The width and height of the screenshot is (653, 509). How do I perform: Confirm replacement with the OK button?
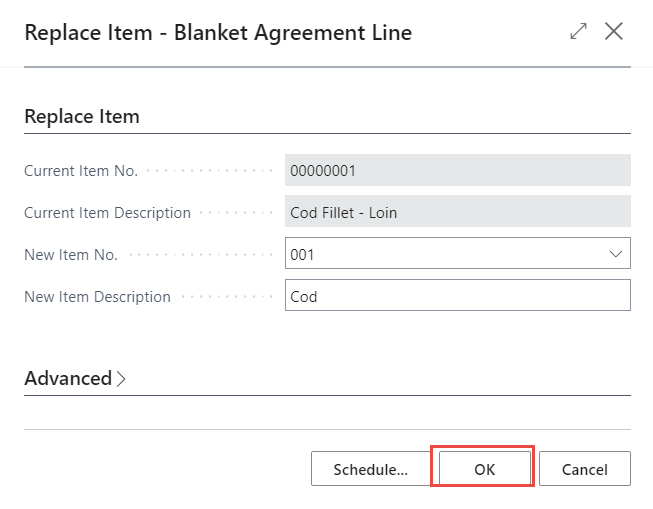click(484, 469)
